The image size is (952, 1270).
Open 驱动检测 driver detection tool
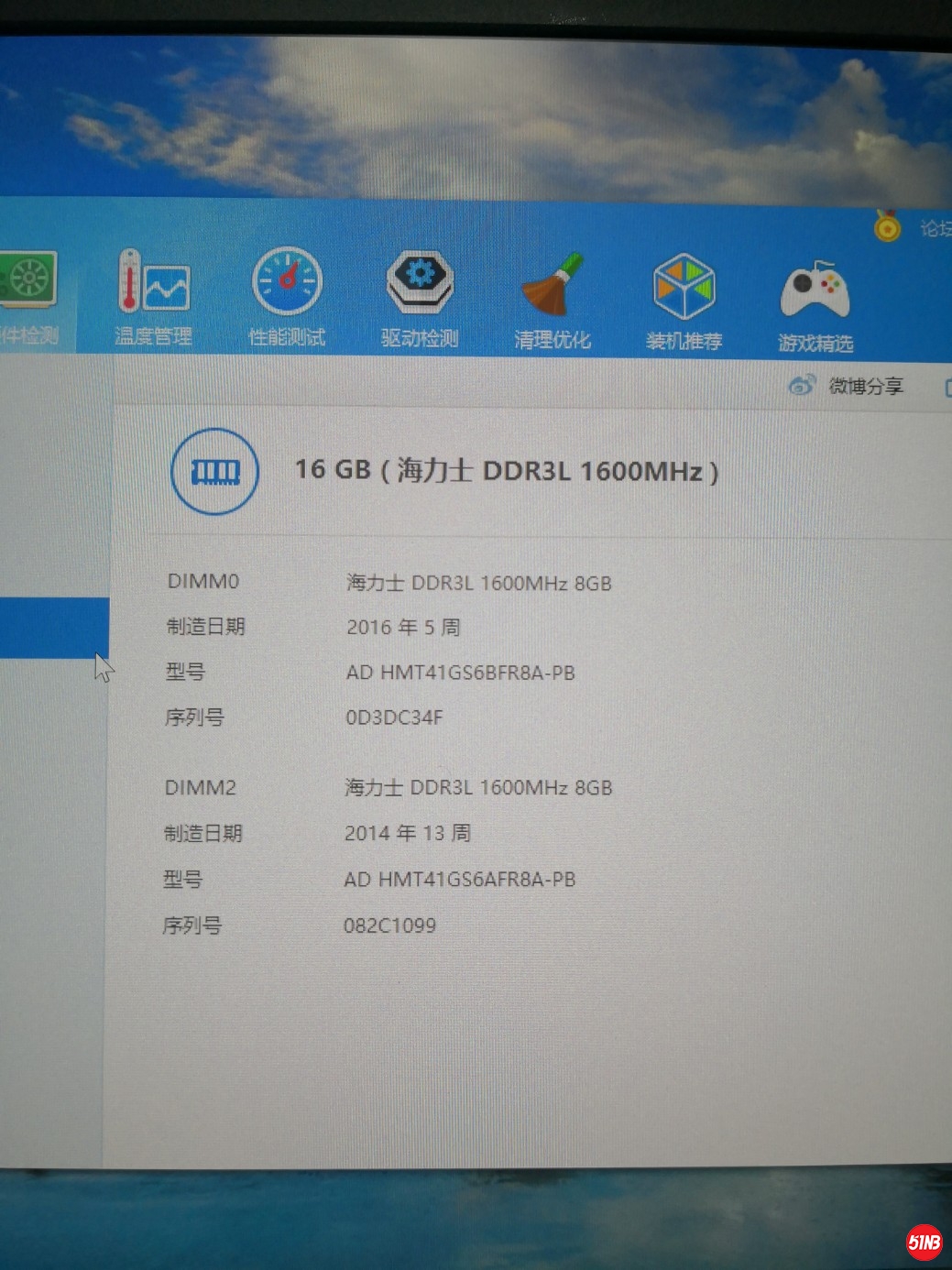tap(420, 297)
